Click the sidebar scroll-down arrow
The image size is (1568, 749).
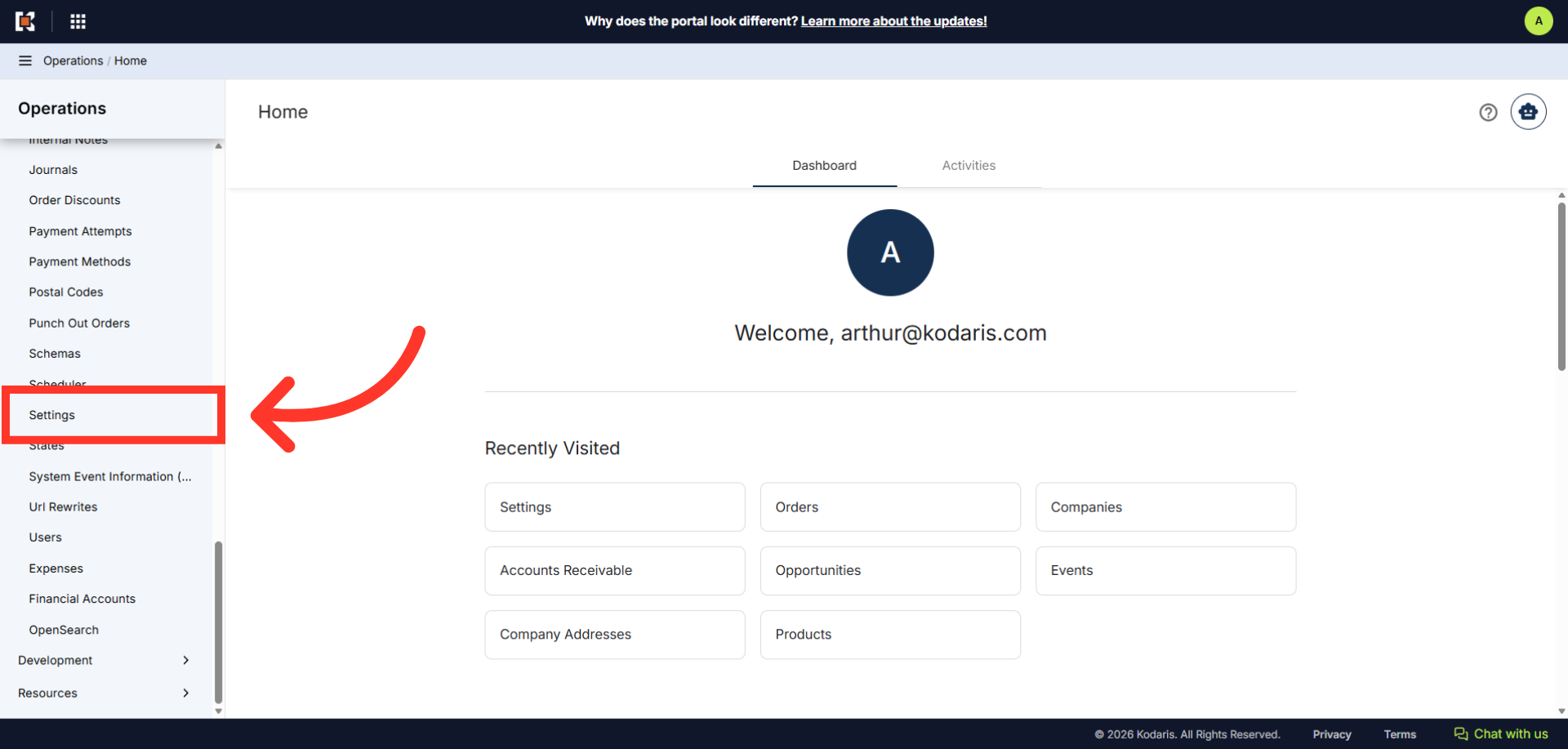pos(218,711)
